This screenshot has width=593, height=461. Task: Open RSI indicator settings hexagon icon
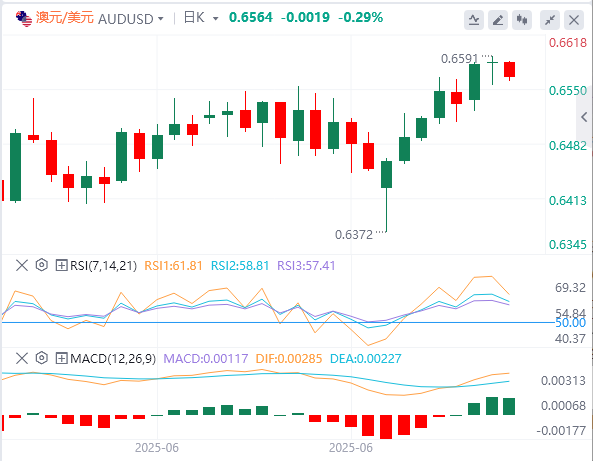tap(42, 265)
